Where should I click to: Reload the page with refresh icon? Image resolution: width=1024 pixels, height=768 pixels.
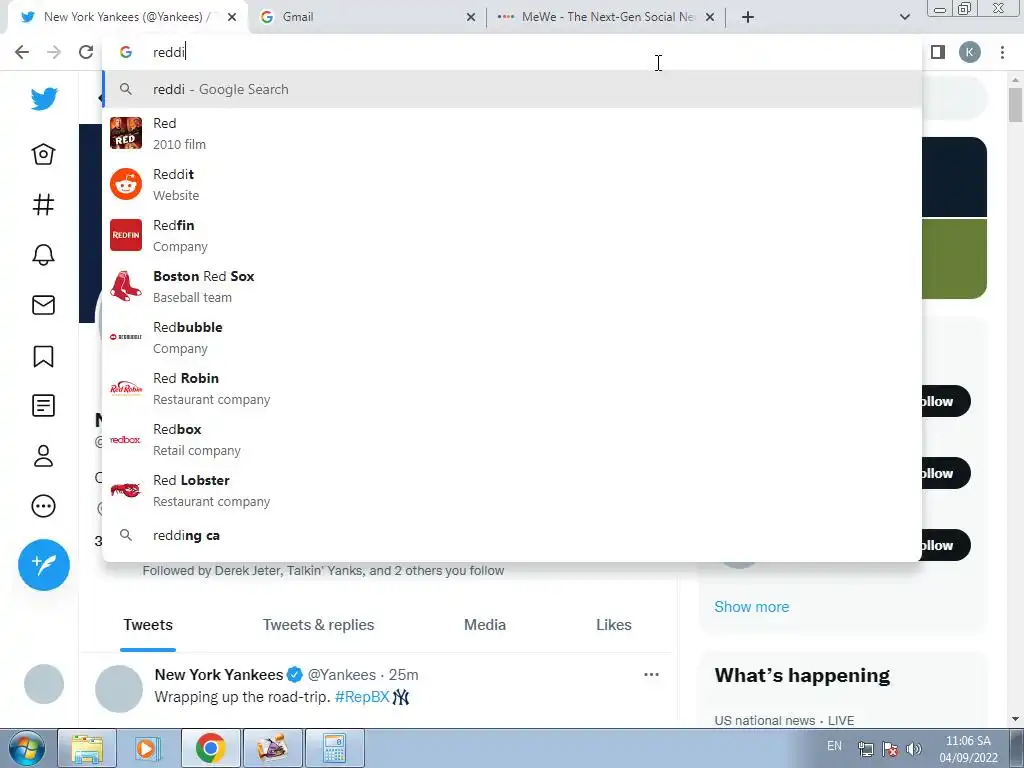(x=86, y=52)
